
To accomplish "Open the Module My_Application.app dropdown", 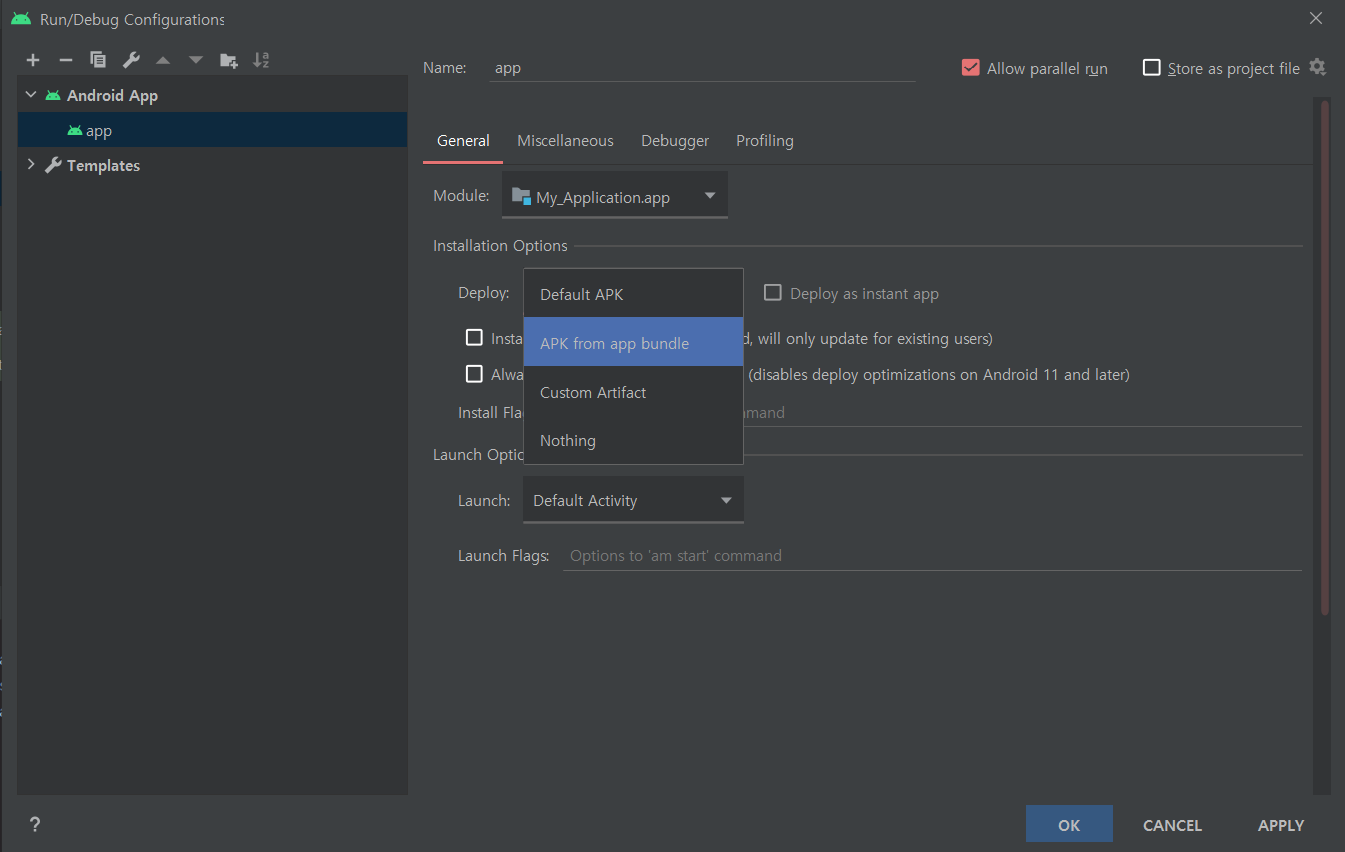I will coord(615,196).
